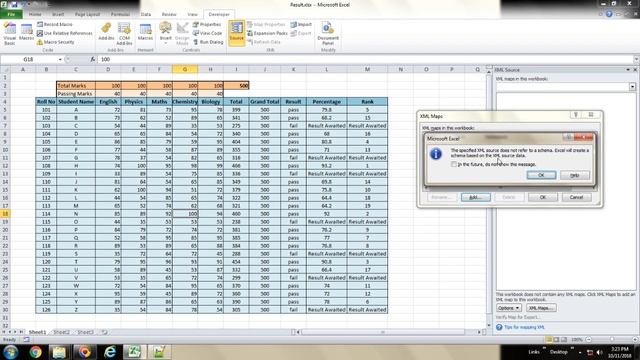Image resolution: width=640 pixels, height=360 pixels.
Task: Click the XML Import button
Action: 301,24
